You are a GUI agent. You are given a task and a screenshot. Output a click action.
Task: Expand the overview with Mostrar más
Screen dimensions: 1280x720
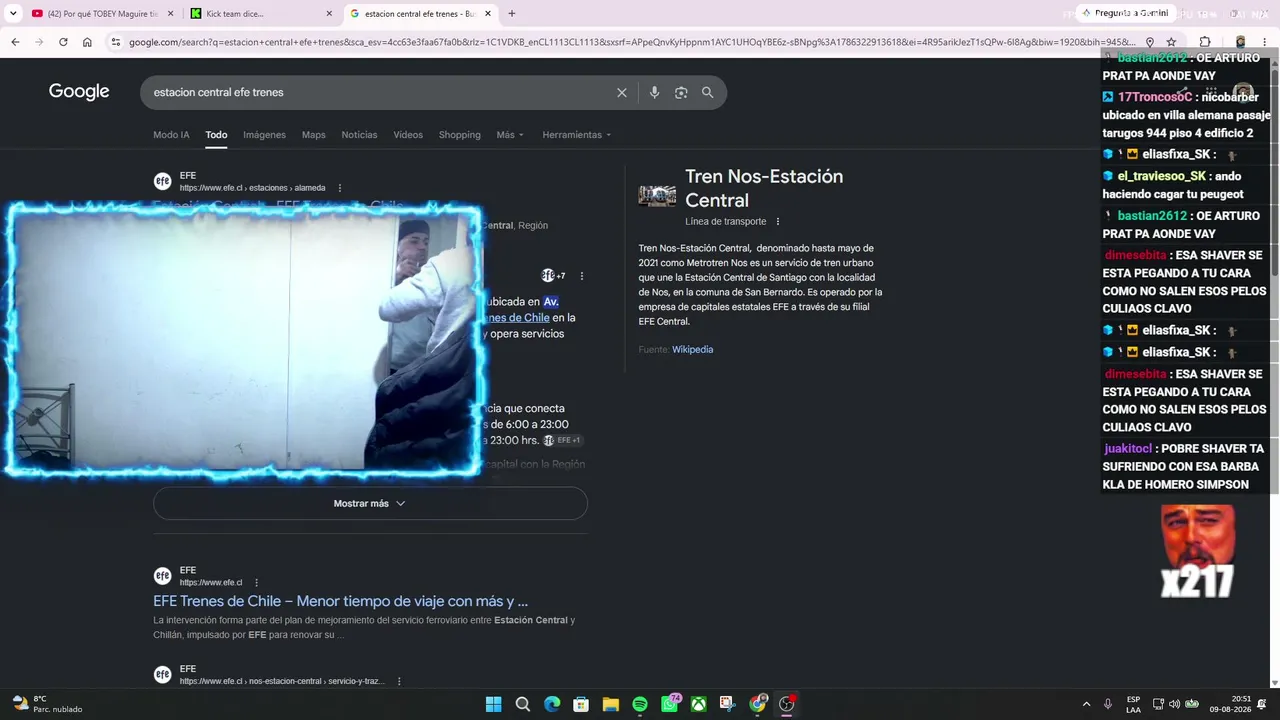pyautogui.click(x=370, y=503)
